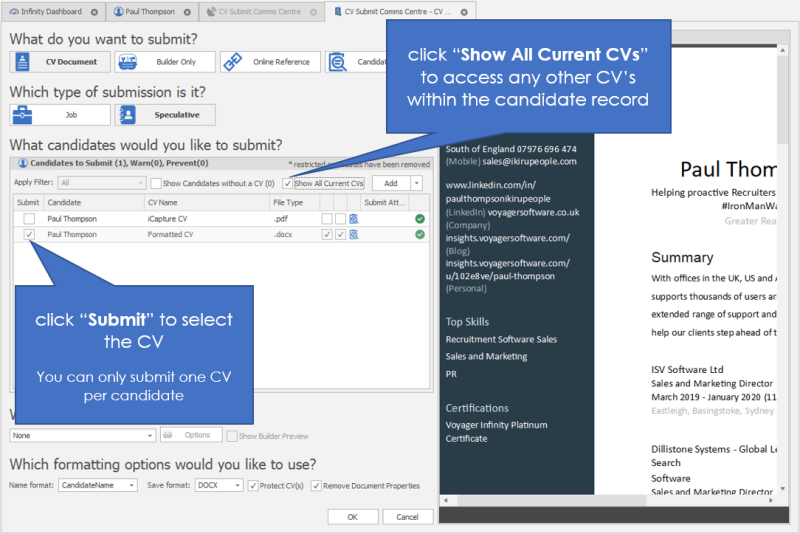Select the CV Document submission option
The height and width of the screenshot is (534, 800).
pos(60,62)
